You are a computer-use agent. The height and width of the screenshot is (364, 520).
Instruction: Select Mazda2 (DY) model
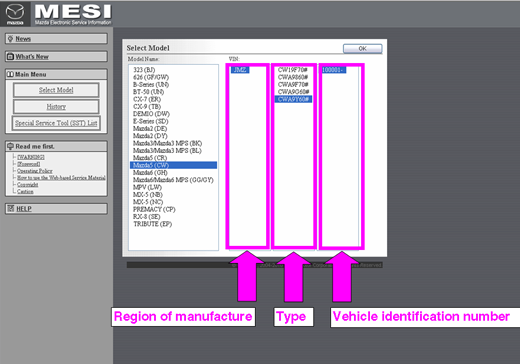pos(150,136)
